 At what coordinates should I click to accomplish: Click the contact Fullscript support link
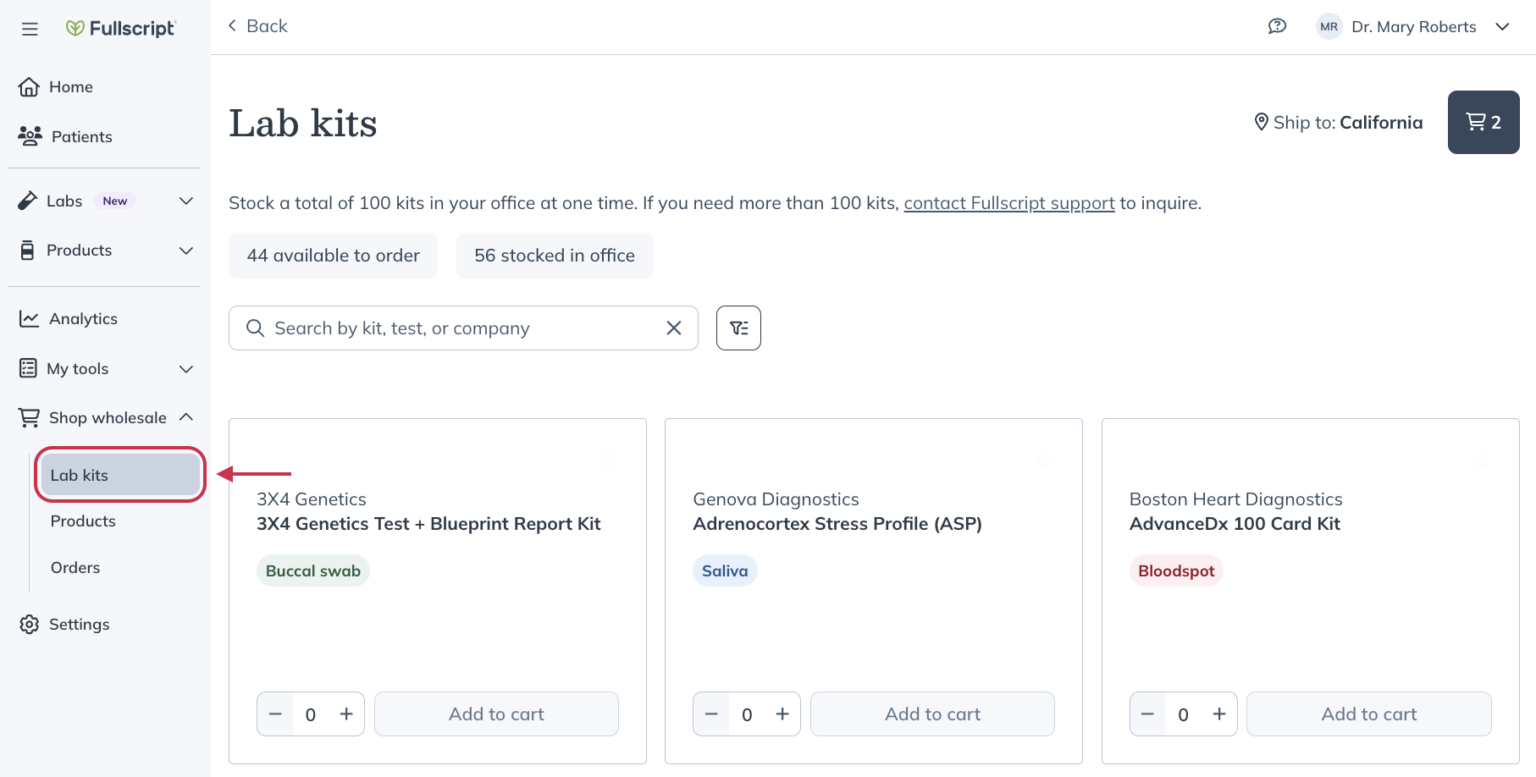click(x=1008, y=202)
